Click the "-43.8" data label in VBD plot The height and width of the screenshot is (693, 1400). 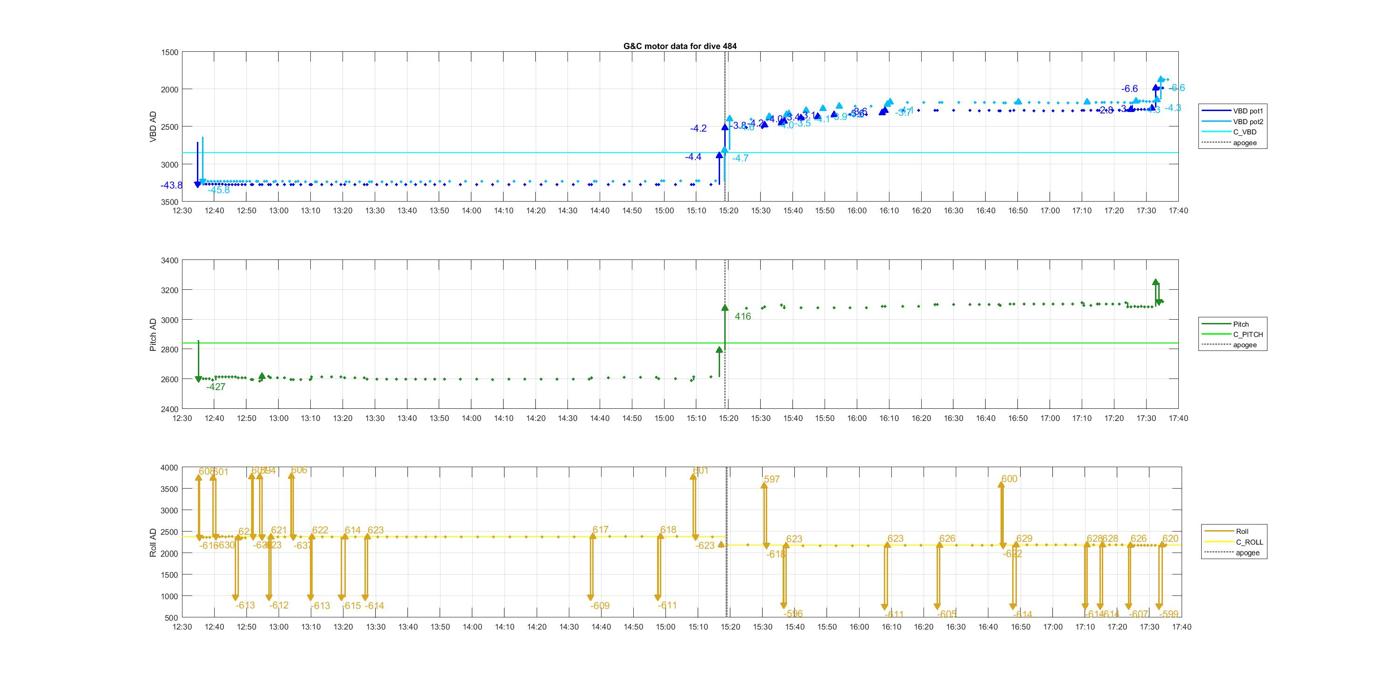[171, 185]
